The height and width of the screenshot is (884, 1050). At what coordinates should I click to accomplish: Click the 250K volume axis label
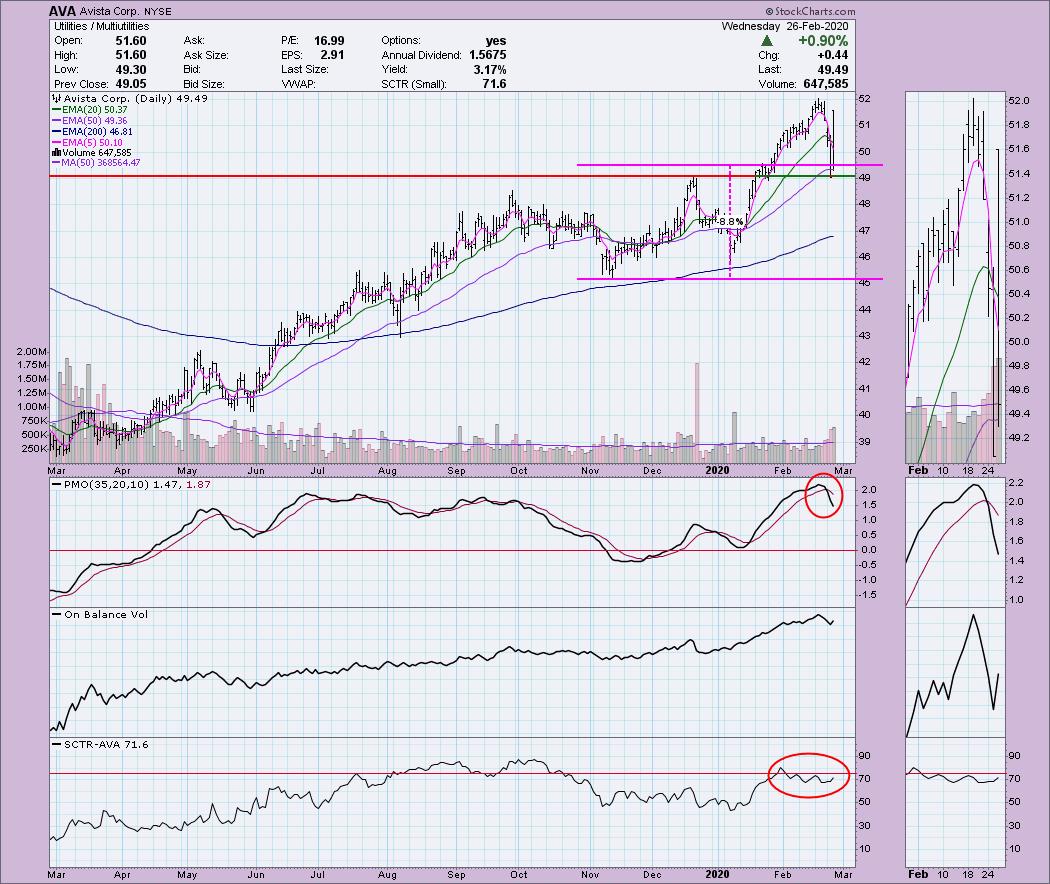pyautogui.click(x=33, y=448)
